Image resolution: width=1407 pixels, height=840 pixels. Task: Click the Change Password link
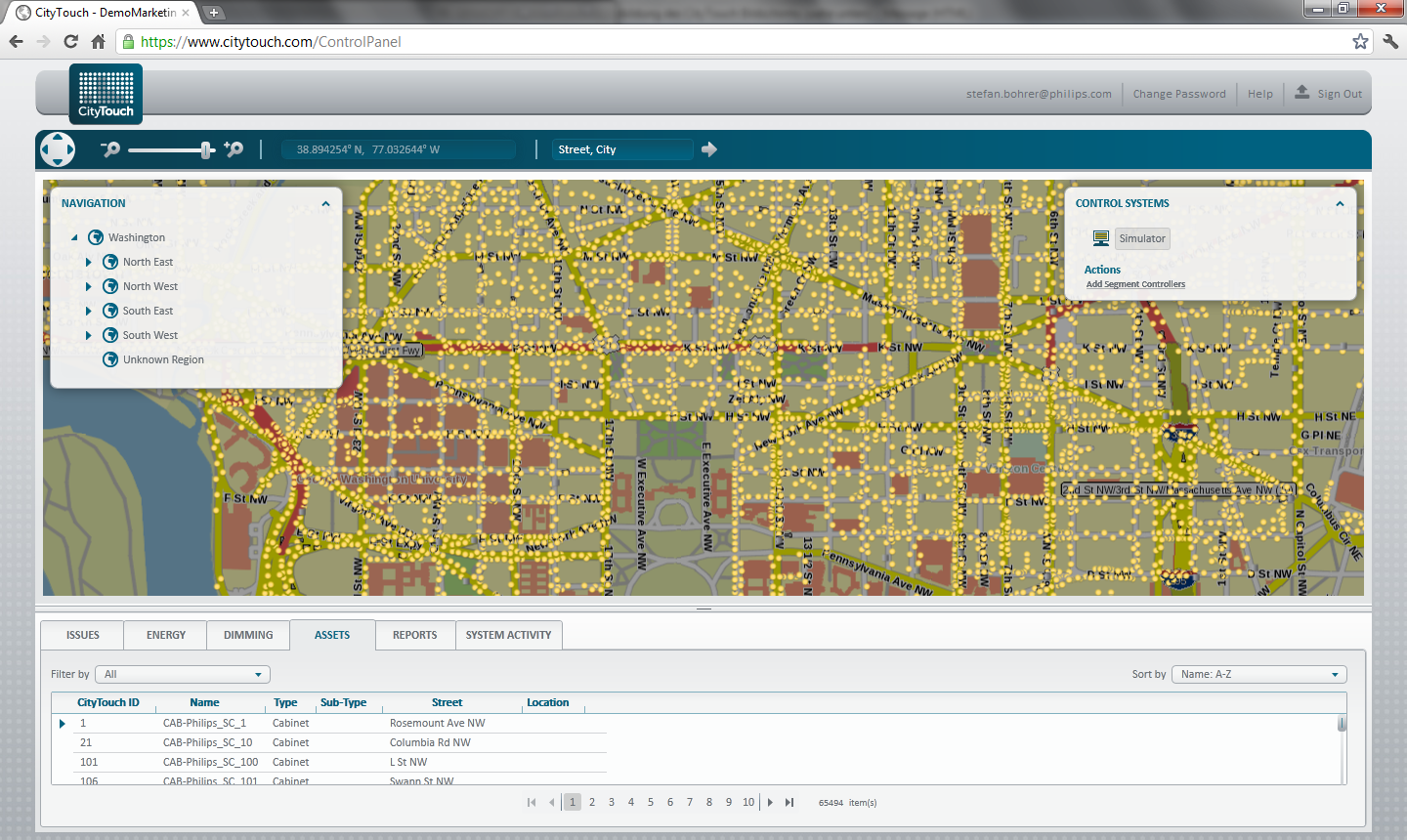pos(1179,94)
